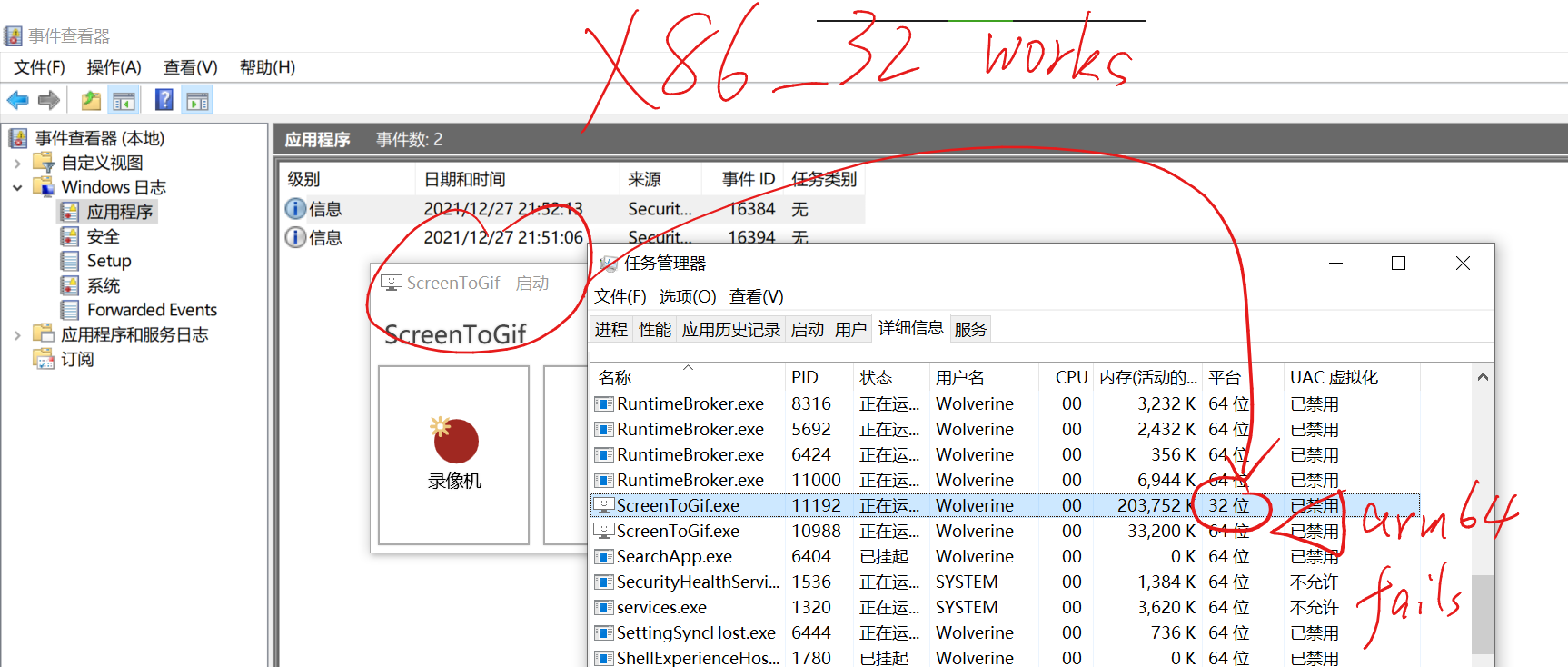Sort processes by CPU column header
The width and height of the screenshot is (1568, 667).
1066,377
